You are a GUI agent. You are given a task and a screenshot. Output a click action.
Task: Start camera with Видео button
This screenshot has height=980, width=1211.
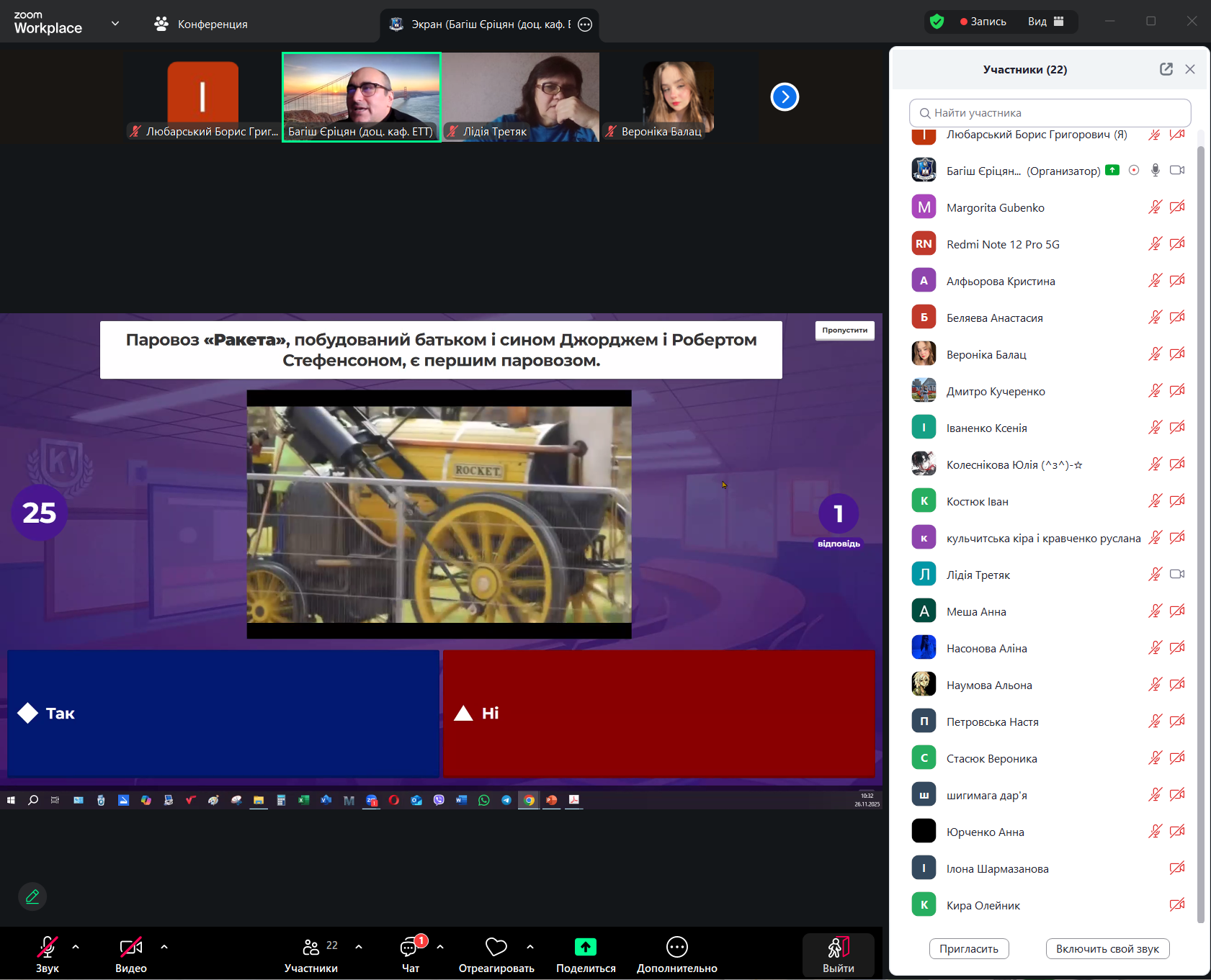(131, 954)
